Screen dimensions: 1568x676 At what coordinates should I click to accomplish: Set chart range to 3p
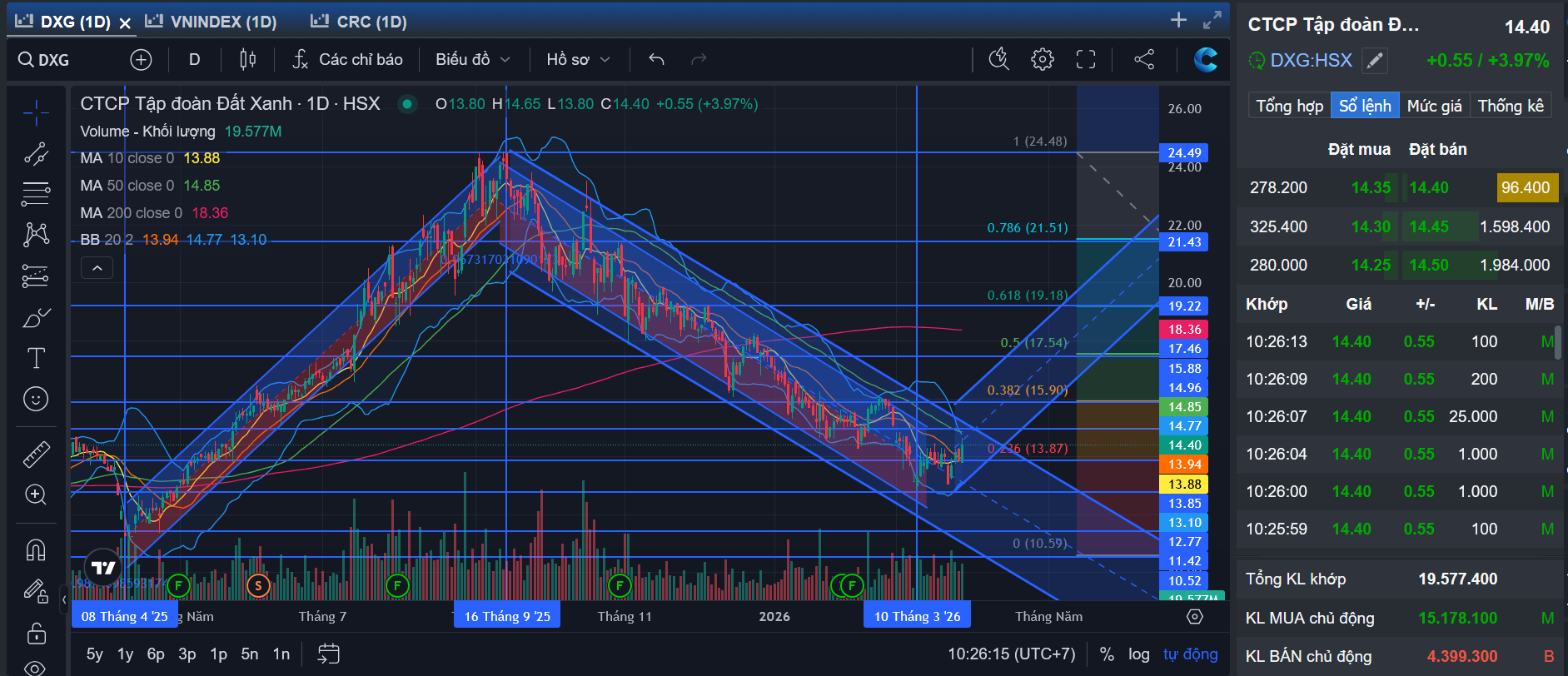[x=187, y=654]
